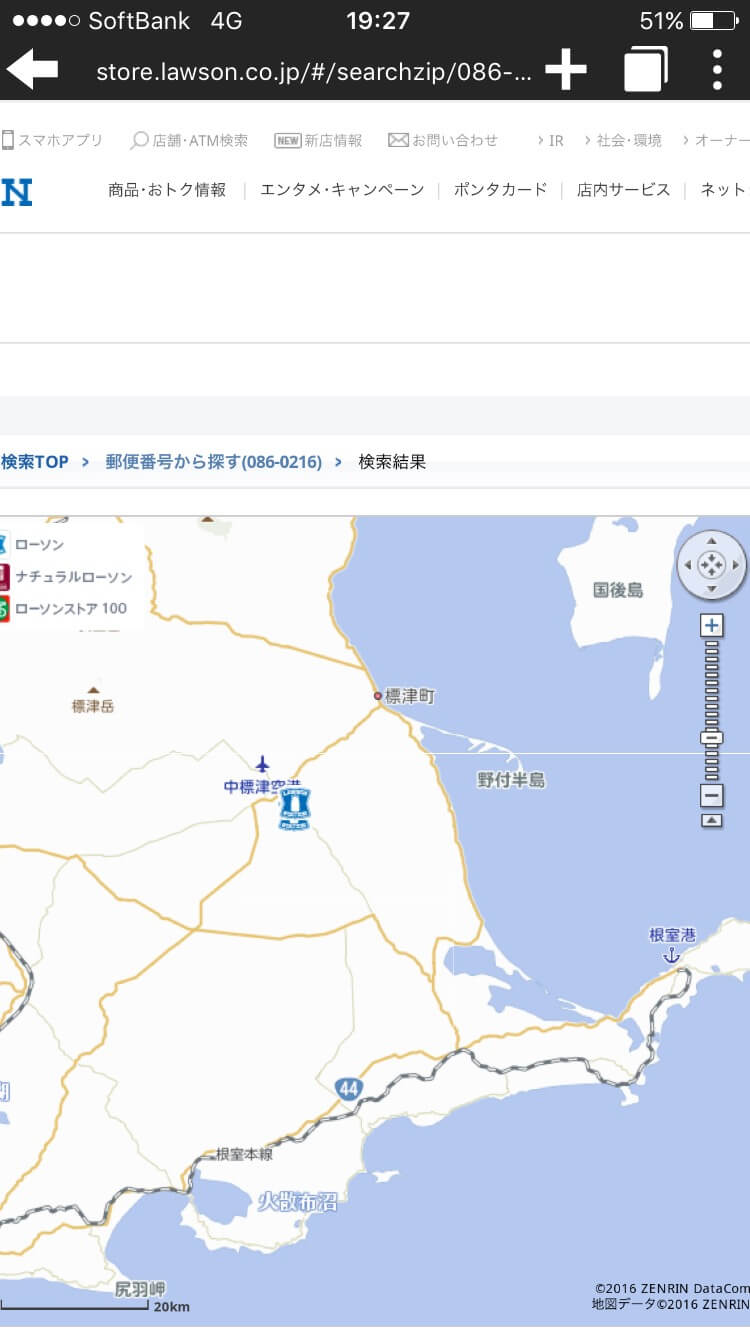Go to 検索TOP breadcrumb
Image resolution: width=750 pixels, height=1334 pixels.
point(35,462)
